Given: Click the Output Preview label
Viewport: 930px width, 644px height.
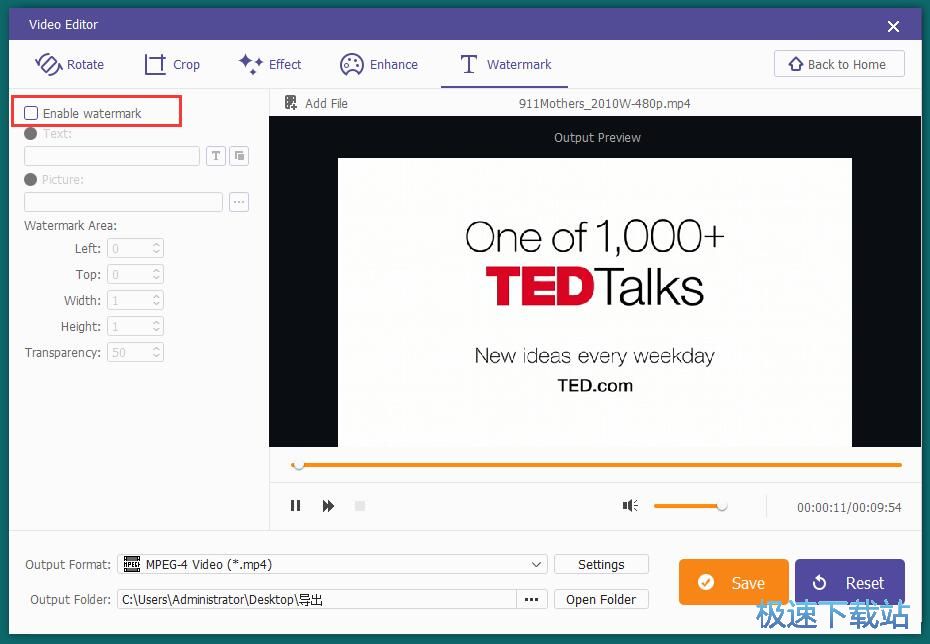Looking at the screenshot, I should pos(597,138).
